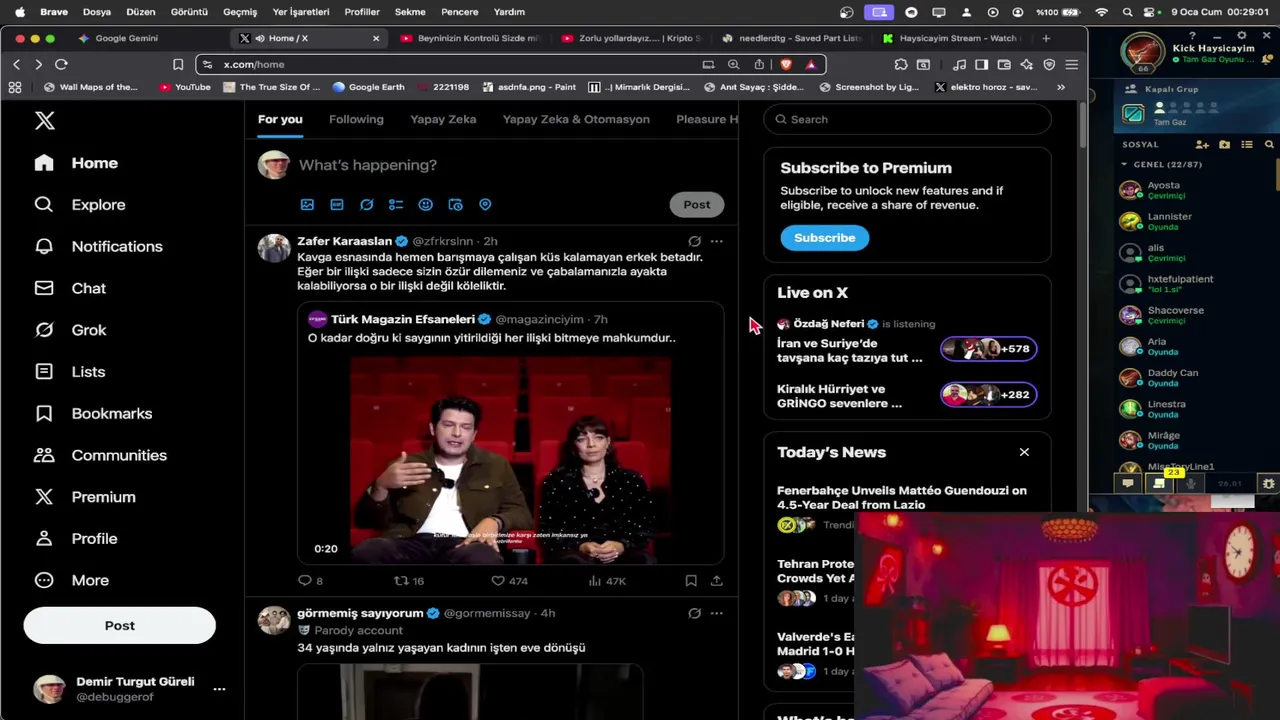Schedule the new post
Image resolution: width=1280 pixels, height=720 pixels.
(455, 205)
